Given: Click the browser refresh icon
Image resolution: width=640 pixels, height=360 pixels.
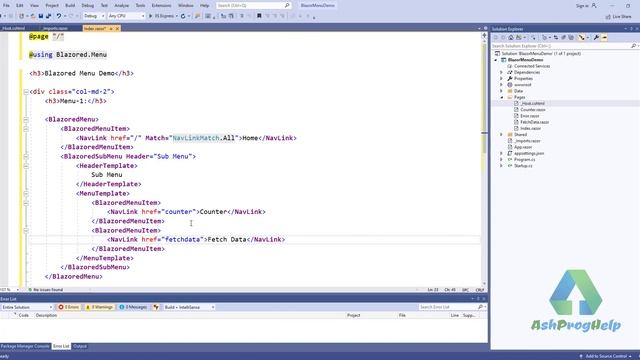Looking at the screenshot, I should [183, 16].
